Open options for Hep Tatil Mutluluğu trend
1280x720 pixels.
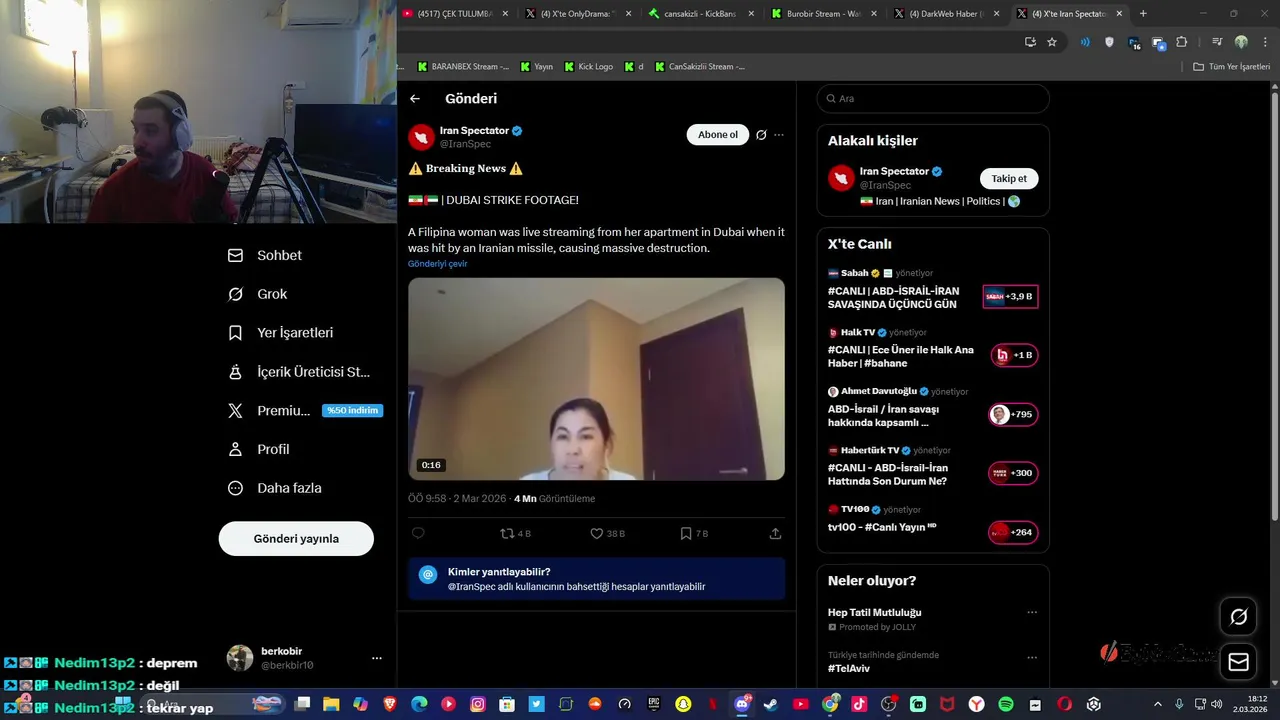coord(1032,613)
